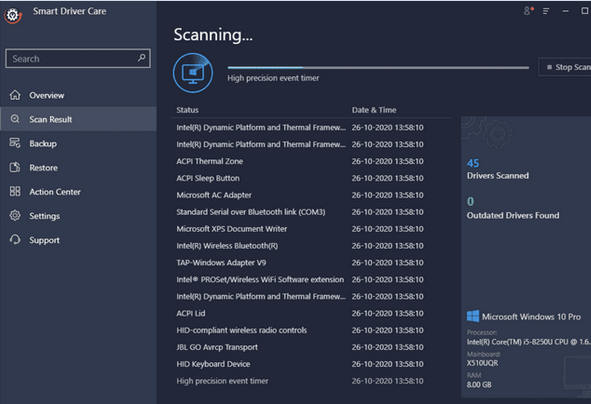Open the Backup sidebar icon
Viewport: 591px width, 404px height.
pos(15,143)
